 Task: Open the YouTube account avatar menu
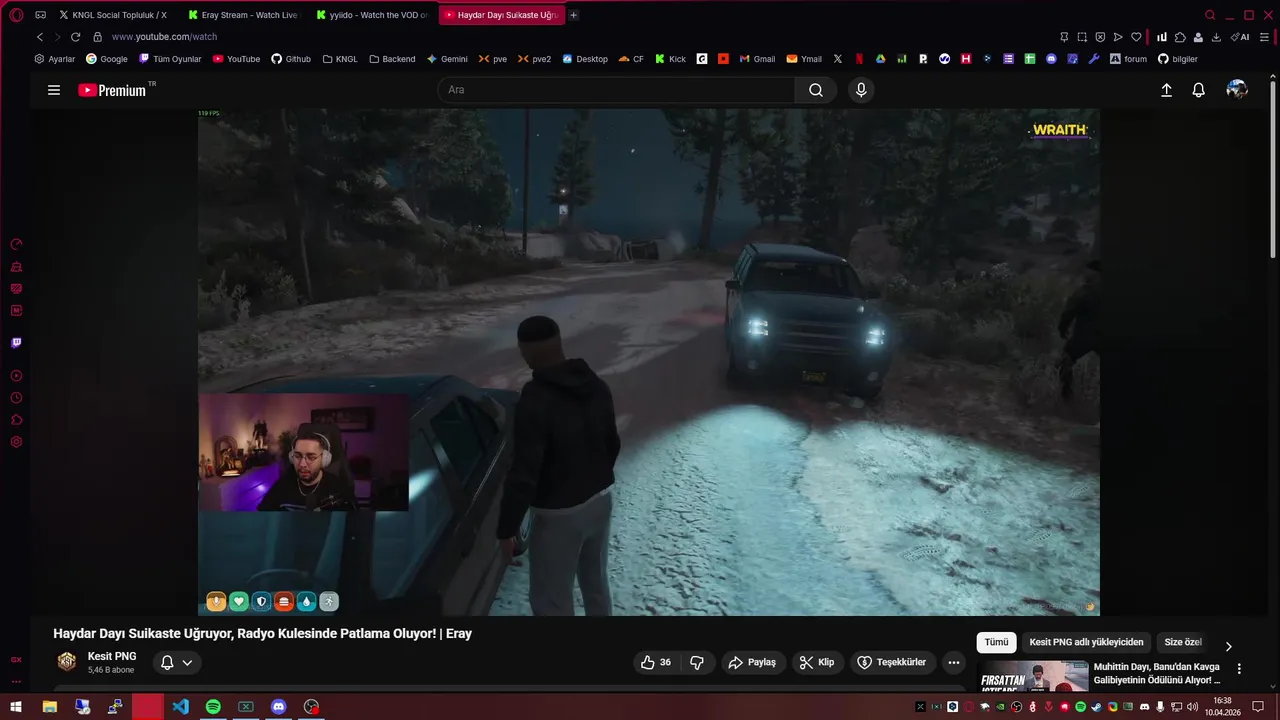click(x=1237, y=90)
